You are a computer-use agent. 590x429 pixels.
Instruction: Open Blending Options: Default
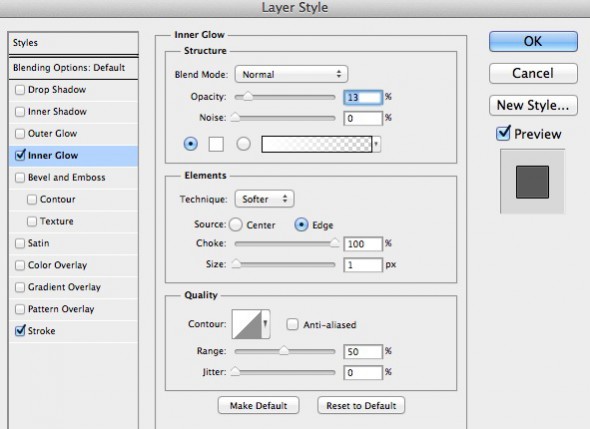coord(73,68)
